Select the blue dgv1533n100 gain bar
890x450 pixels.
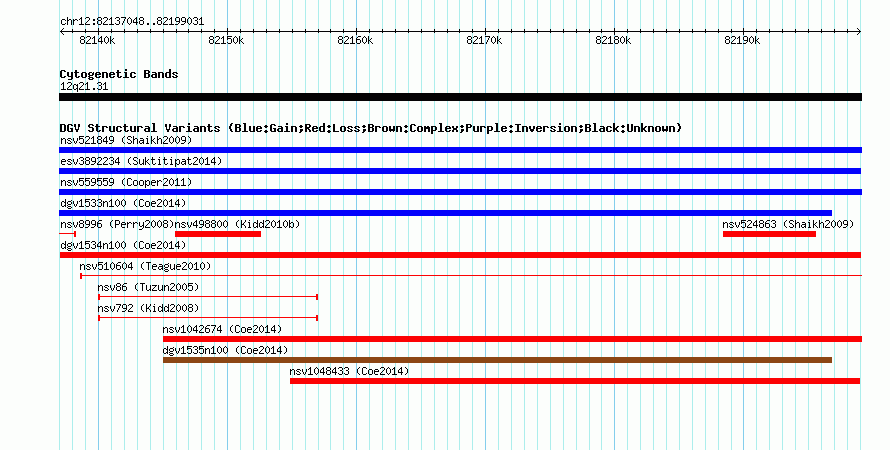click(x=446, y=213)
